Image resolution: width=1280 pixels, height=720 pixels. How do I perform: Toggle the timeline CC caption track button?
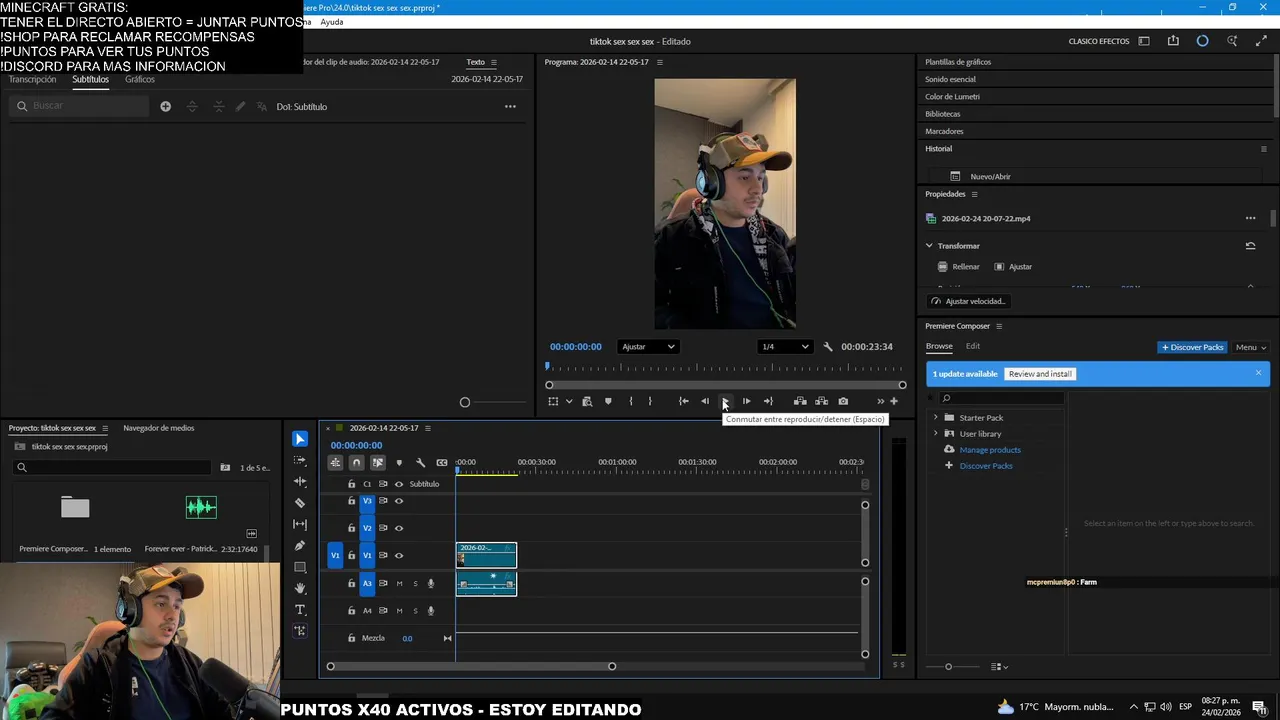click(x=441, y=462)
